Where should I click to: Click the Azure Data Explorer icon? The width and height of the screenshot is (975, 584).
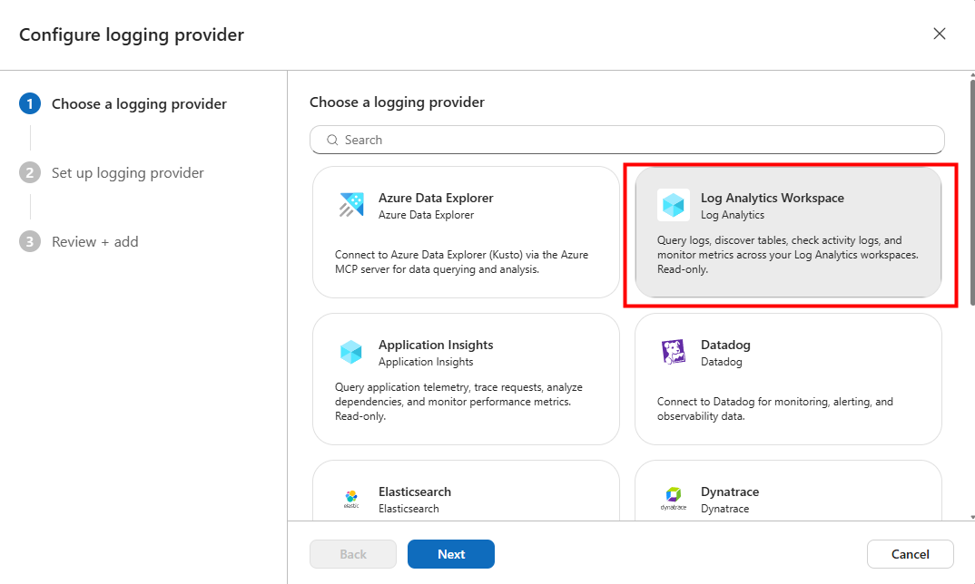click(351, 205)
